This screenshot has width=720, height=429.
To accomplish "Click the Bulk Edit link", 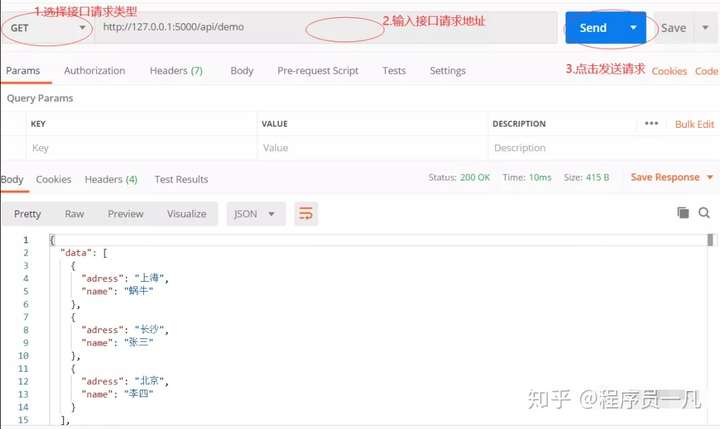I will (694, 124).
